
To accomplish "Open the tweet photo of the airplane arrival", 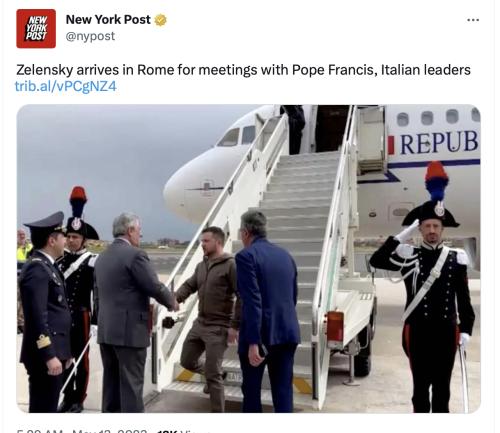I will click(x=248, y=259).
